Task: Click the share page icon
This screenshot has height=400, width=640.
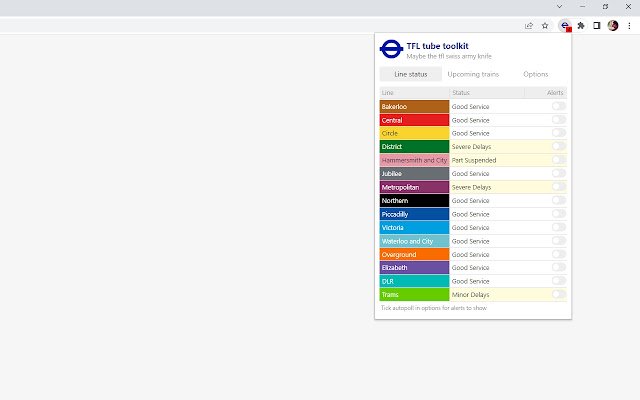Action: pyautogui.click(x=529, y=26)
